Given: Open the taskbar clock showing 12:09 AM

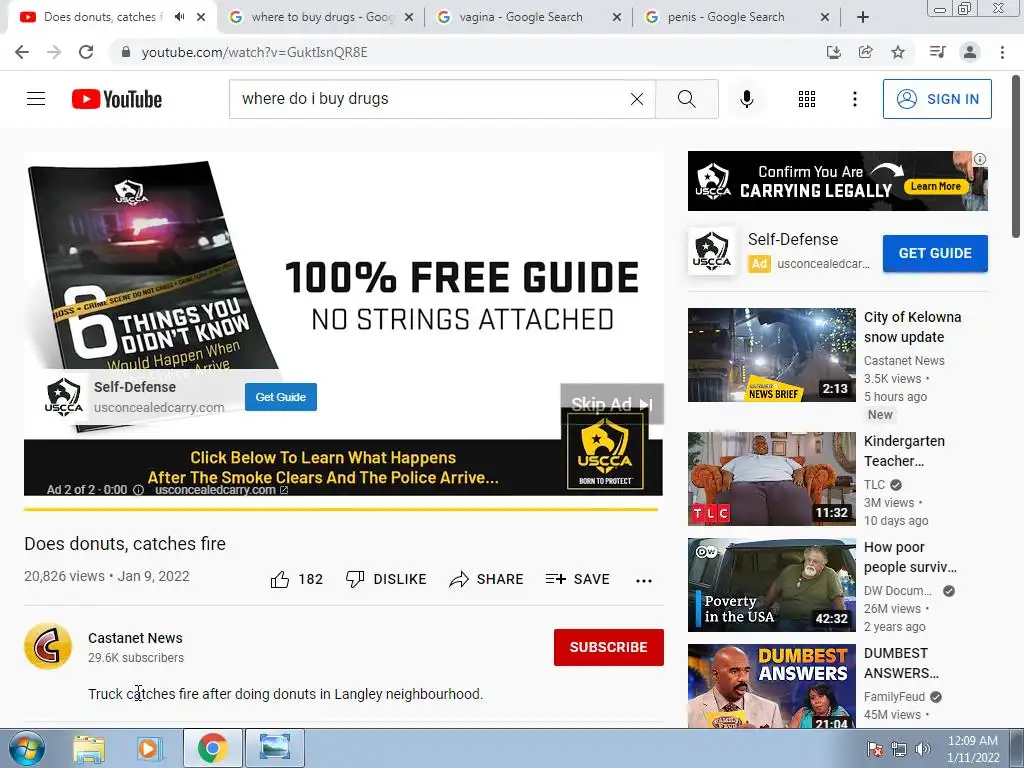Looking at the screenshot, I should click(972, 749).
